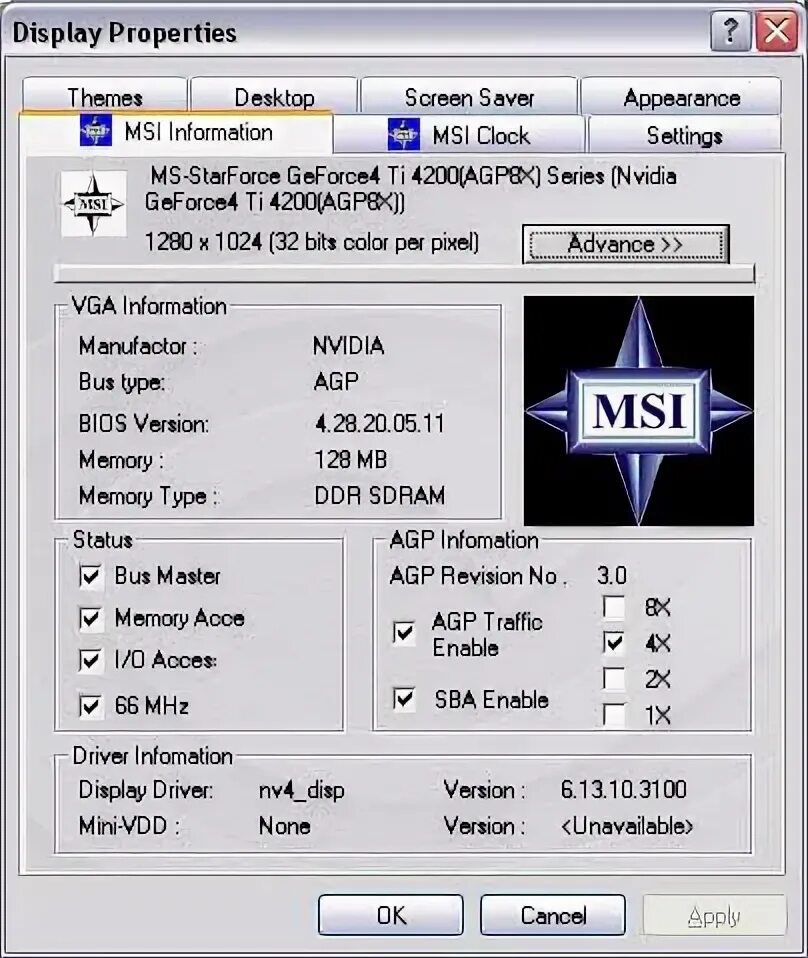Check the AGP 1X checkbox
This screenshot has width=808, height=958.
click(x=614, y=714)
